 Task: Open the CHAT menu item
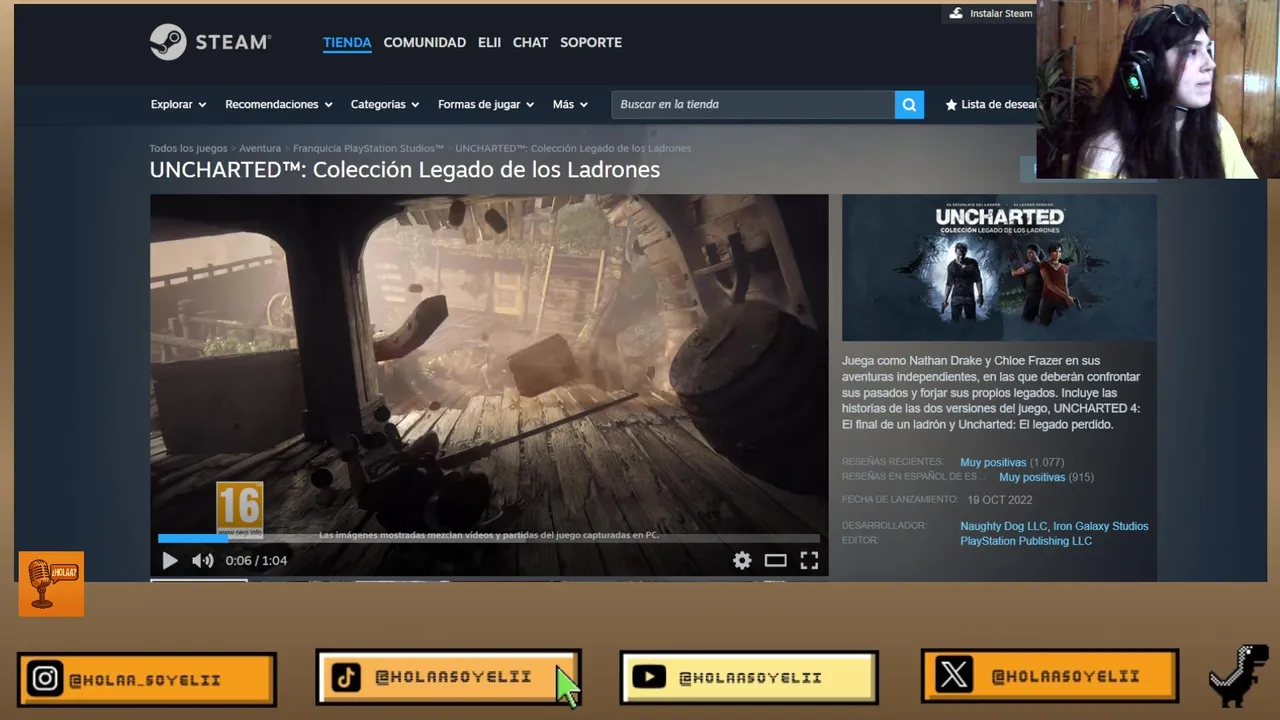tap(530, 42)
